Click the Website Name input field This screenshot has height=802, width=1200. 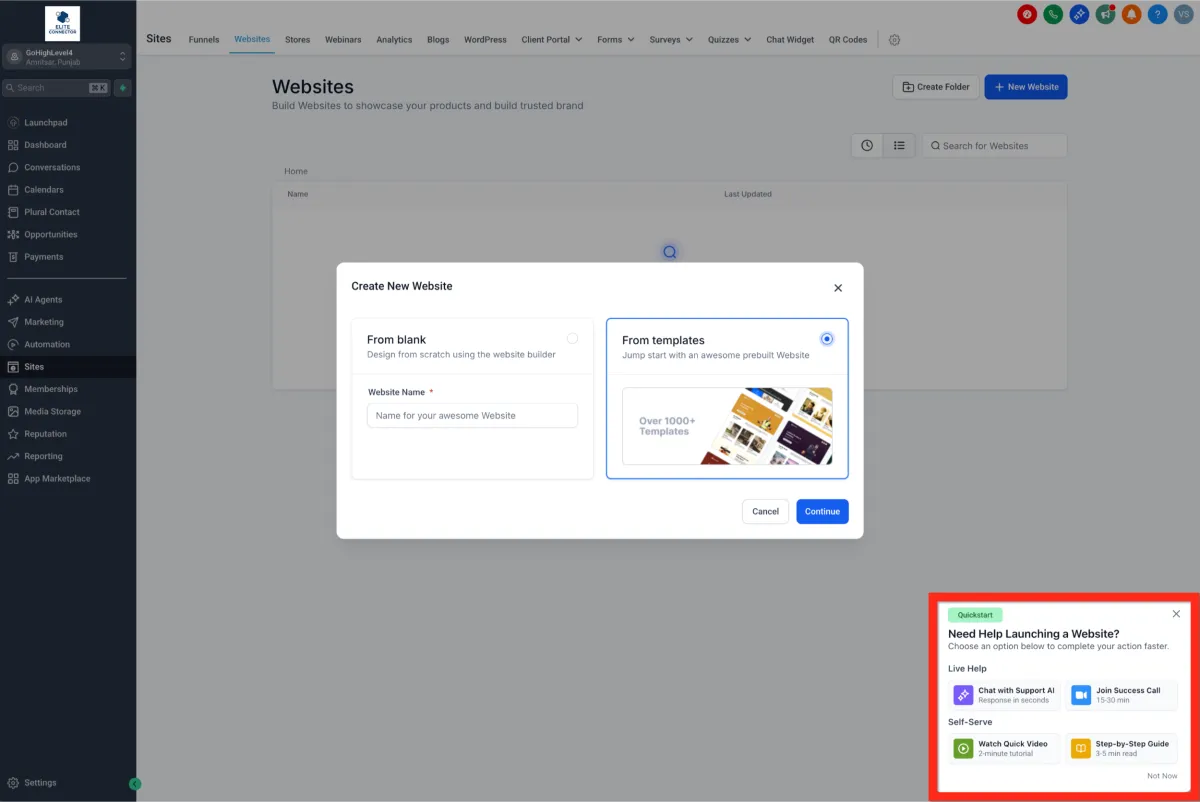coord(472,415)
